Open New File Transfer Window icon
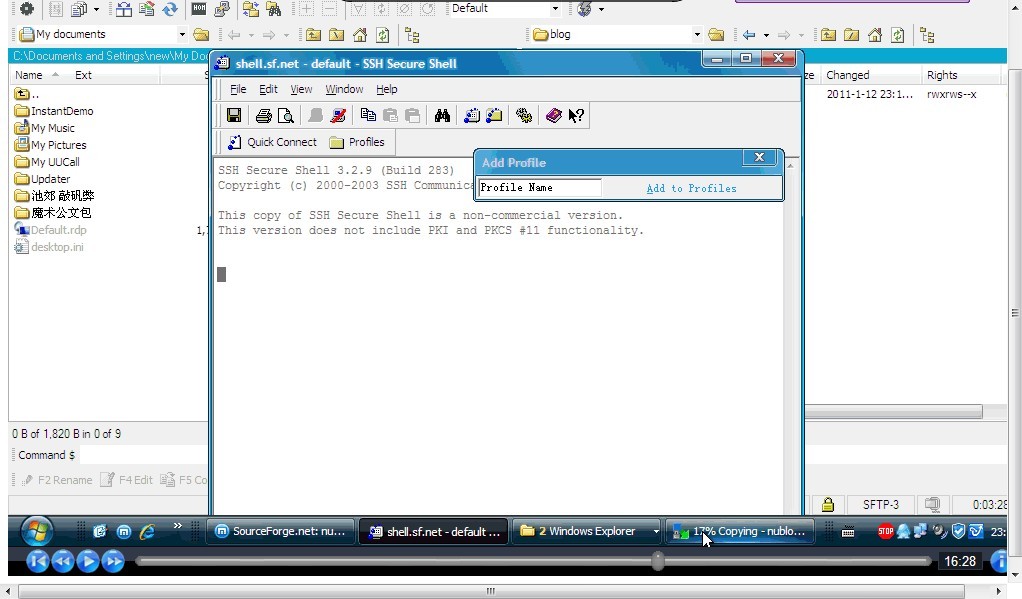1022x599 pixels. [x=494, y=115]
